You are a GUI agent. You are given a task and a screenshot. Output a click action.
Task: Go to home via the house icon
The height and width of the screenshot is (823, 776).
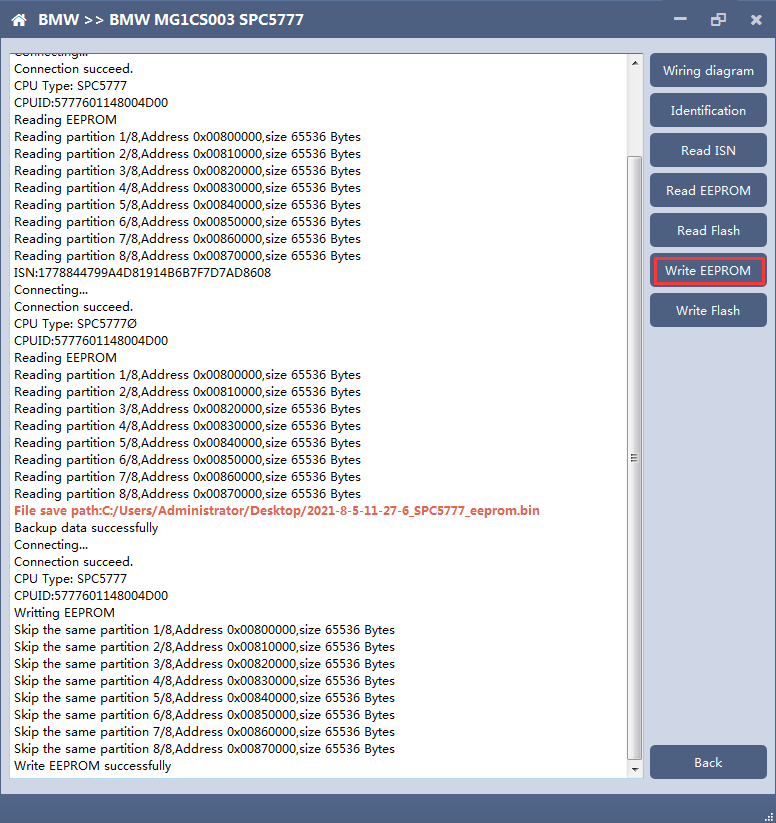(19, 20)
